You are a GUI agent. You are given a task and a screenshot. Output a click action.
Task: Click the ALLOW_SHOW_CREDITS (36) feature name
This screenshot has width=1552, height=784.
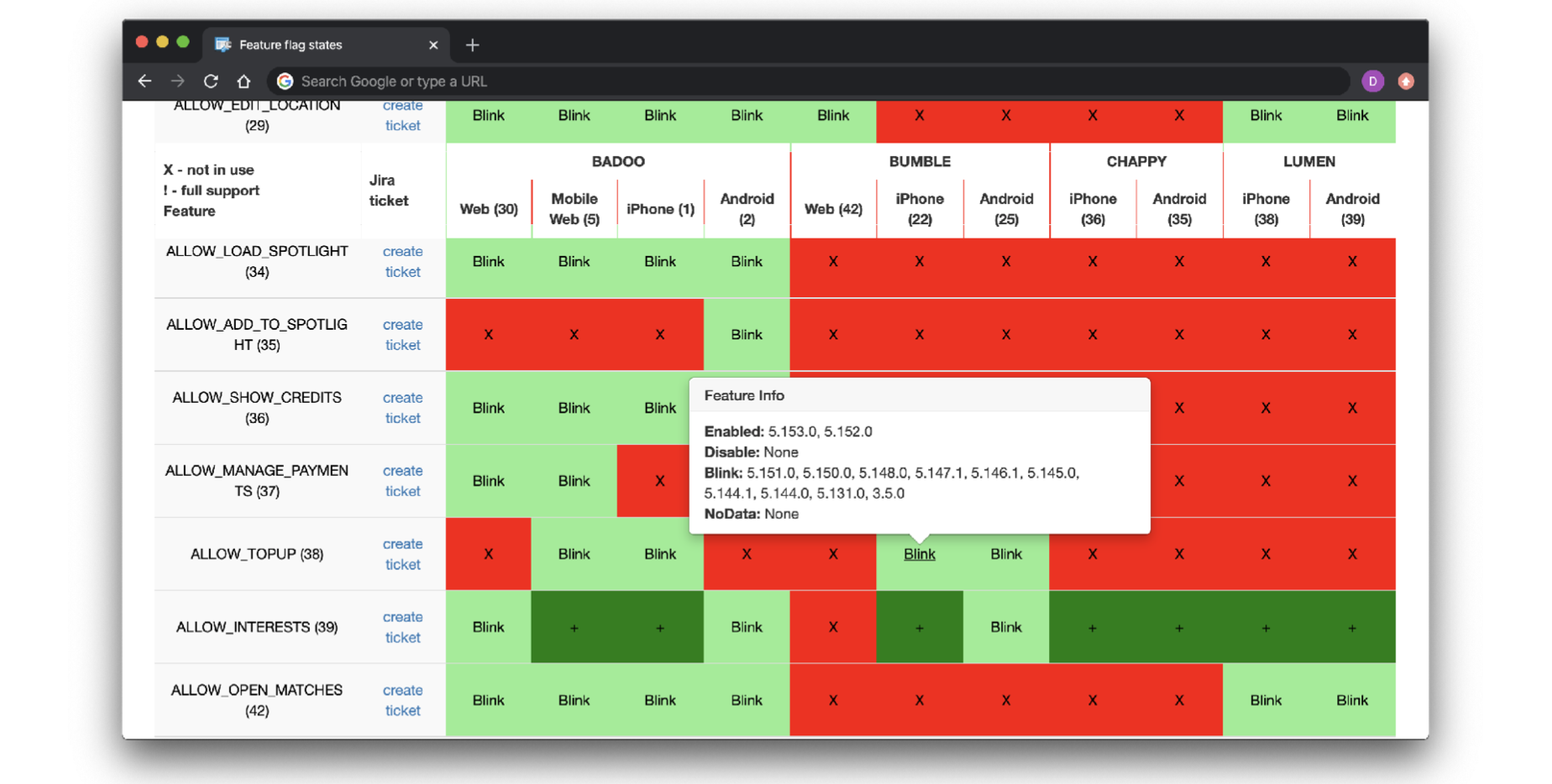[257, 407]
